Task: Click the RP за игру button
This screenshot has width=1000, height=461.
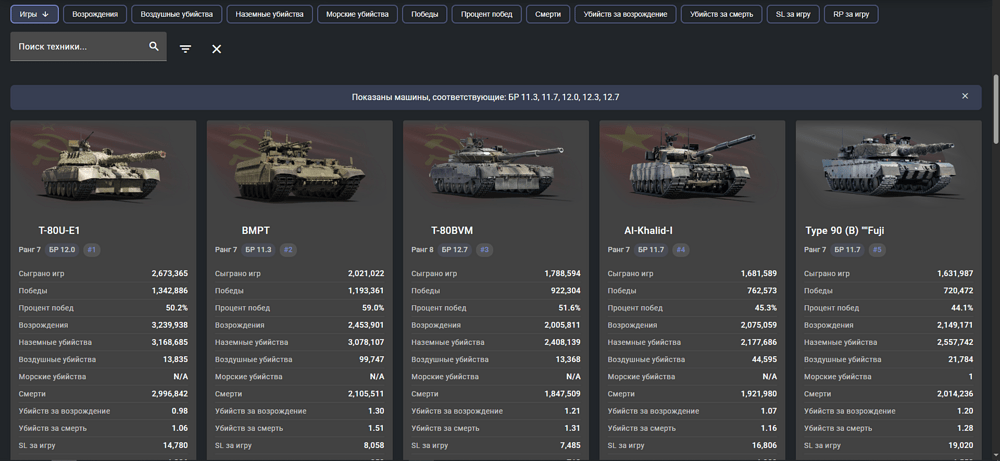Action: click(850, 14)
